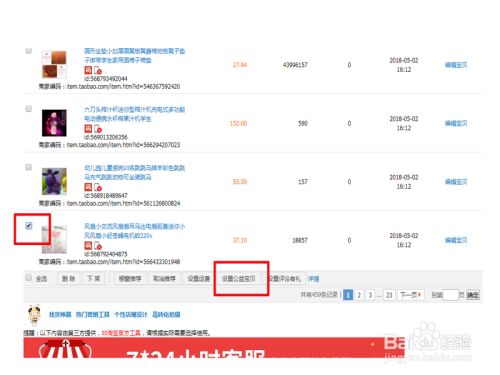500x375 pixels.
Task: Click the red customer service banner
Action: [213, 348]
